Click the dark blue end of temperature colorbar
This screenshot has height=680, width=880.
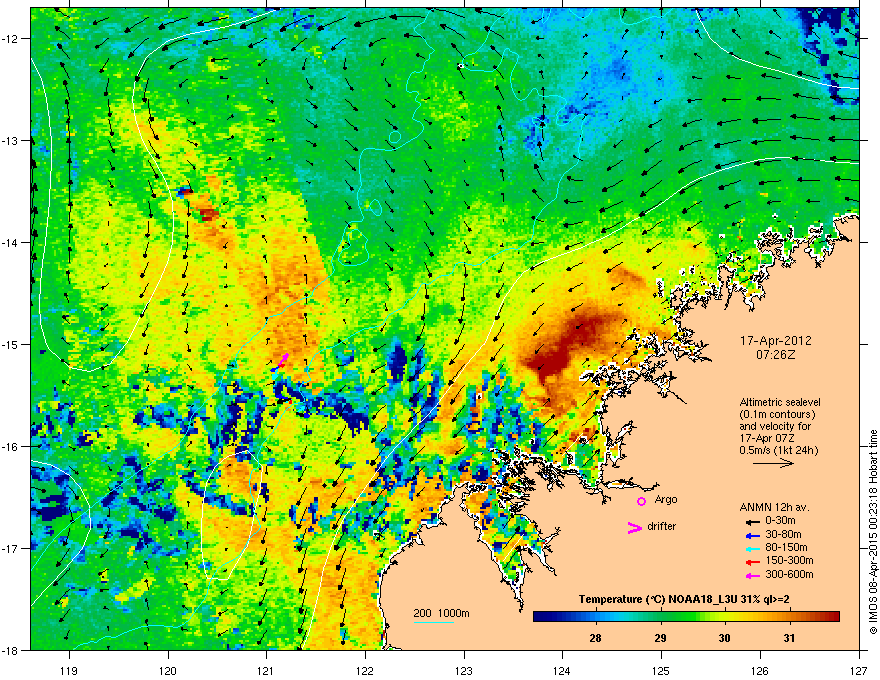pyautogui.click(x=541, y=617)
